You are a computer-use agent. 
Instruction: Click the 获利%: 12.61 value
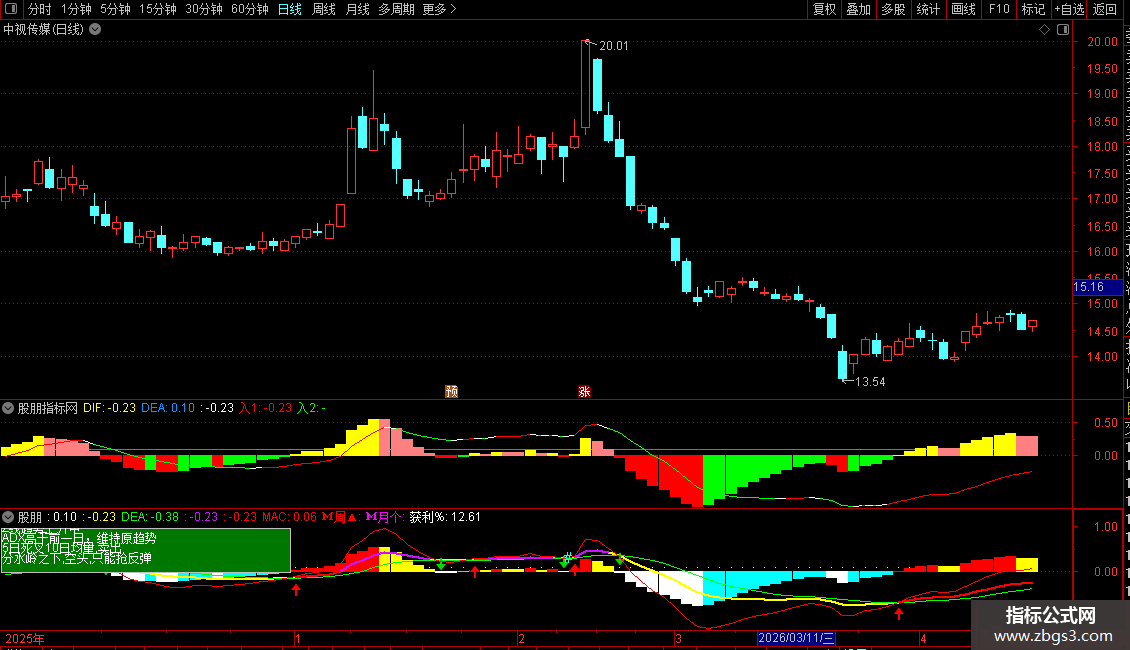(x=445, y=517)
